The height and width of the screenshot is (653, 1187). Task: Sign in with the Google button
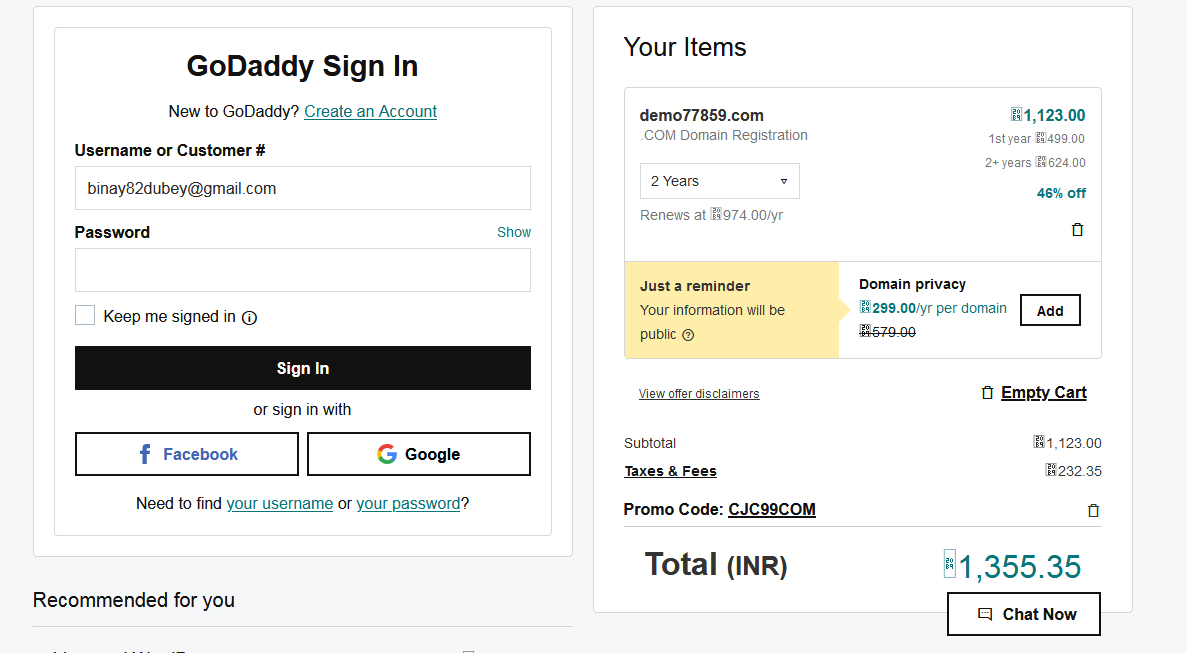[418, 454]
